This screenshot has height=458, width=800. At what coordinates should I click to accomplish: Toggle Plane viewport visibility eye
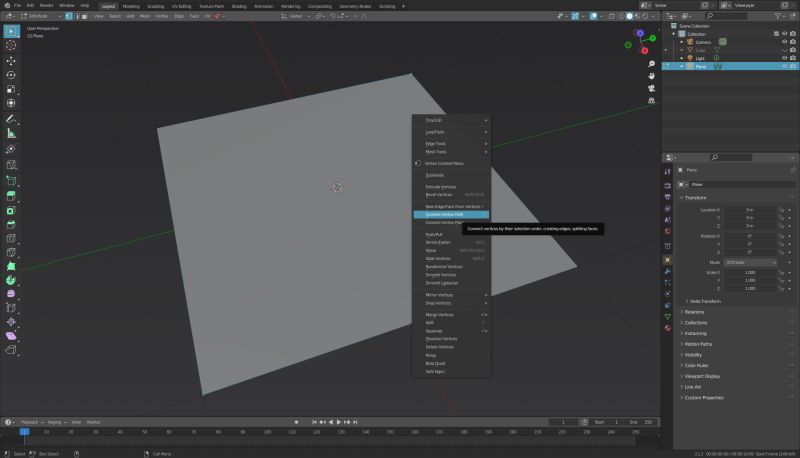(785, 66)
